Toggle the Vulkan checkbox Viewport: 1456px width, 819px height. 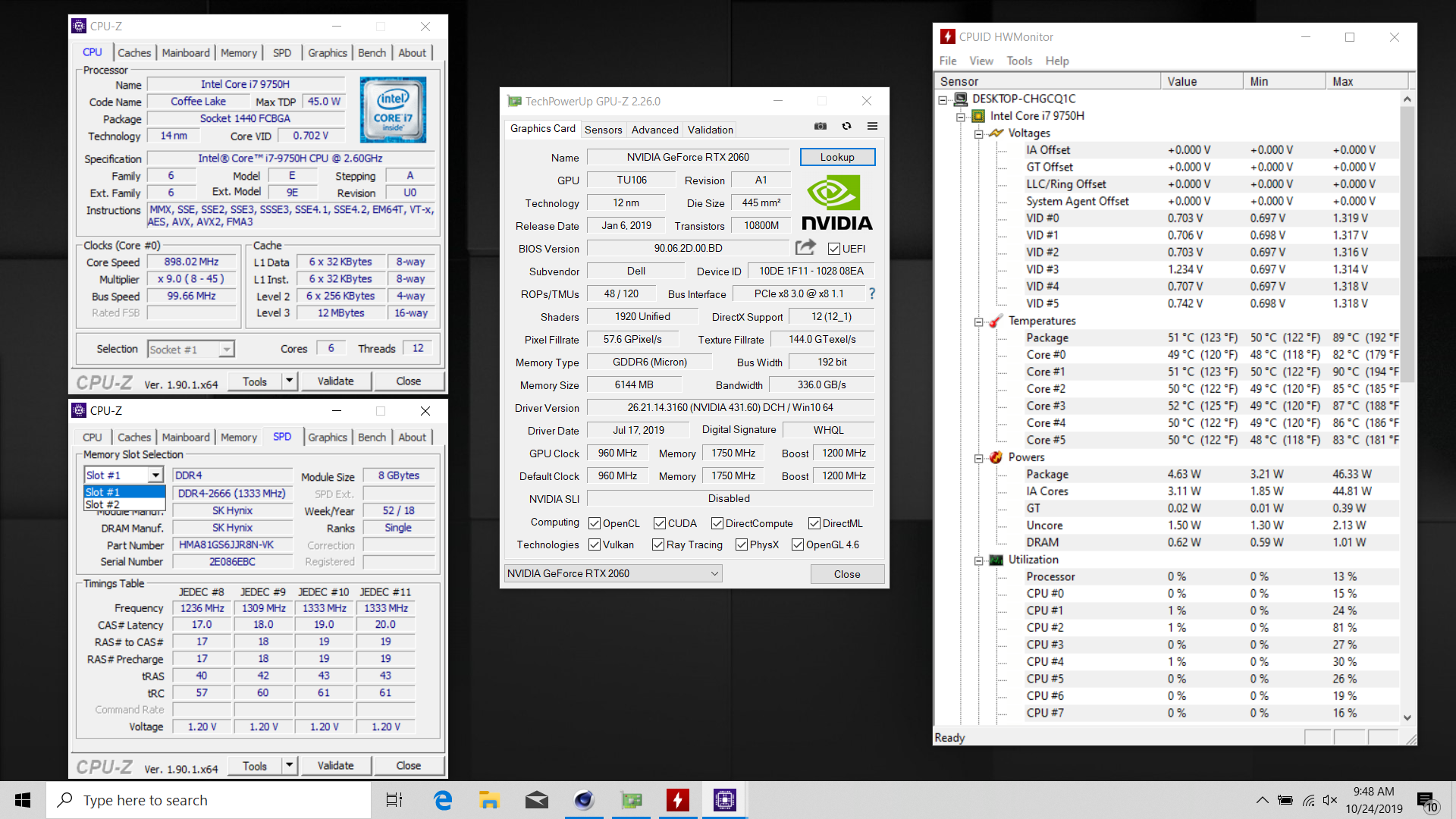[x=595, y=544]
